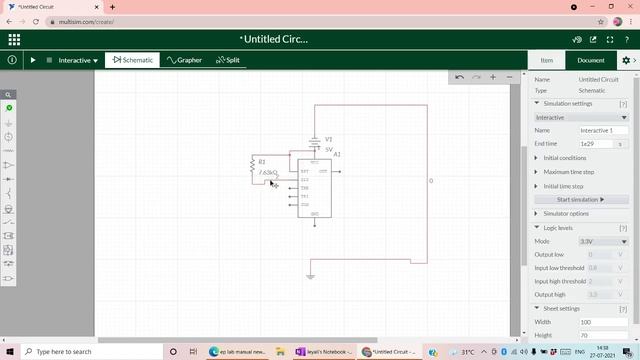Open help link beside Simulation settings
The width and height of the screenshot is (640, 360).
[623, 104]
